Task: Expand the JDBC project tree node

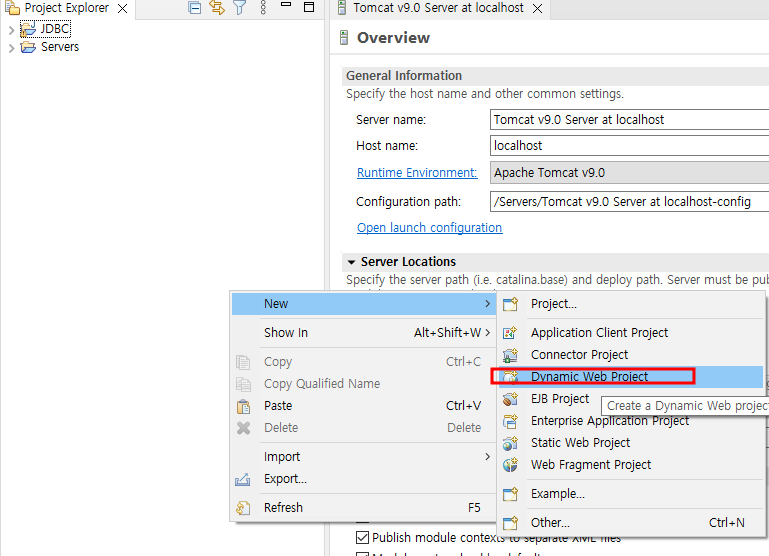Action: 11,30
